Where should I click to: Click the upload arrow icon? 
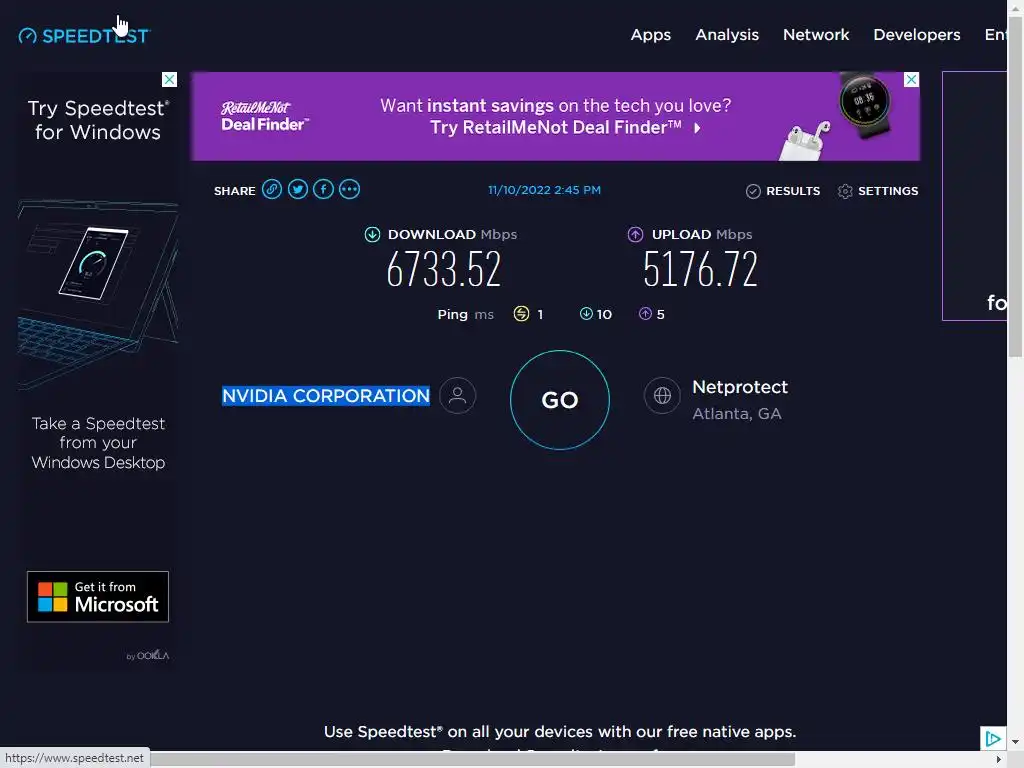635,234
